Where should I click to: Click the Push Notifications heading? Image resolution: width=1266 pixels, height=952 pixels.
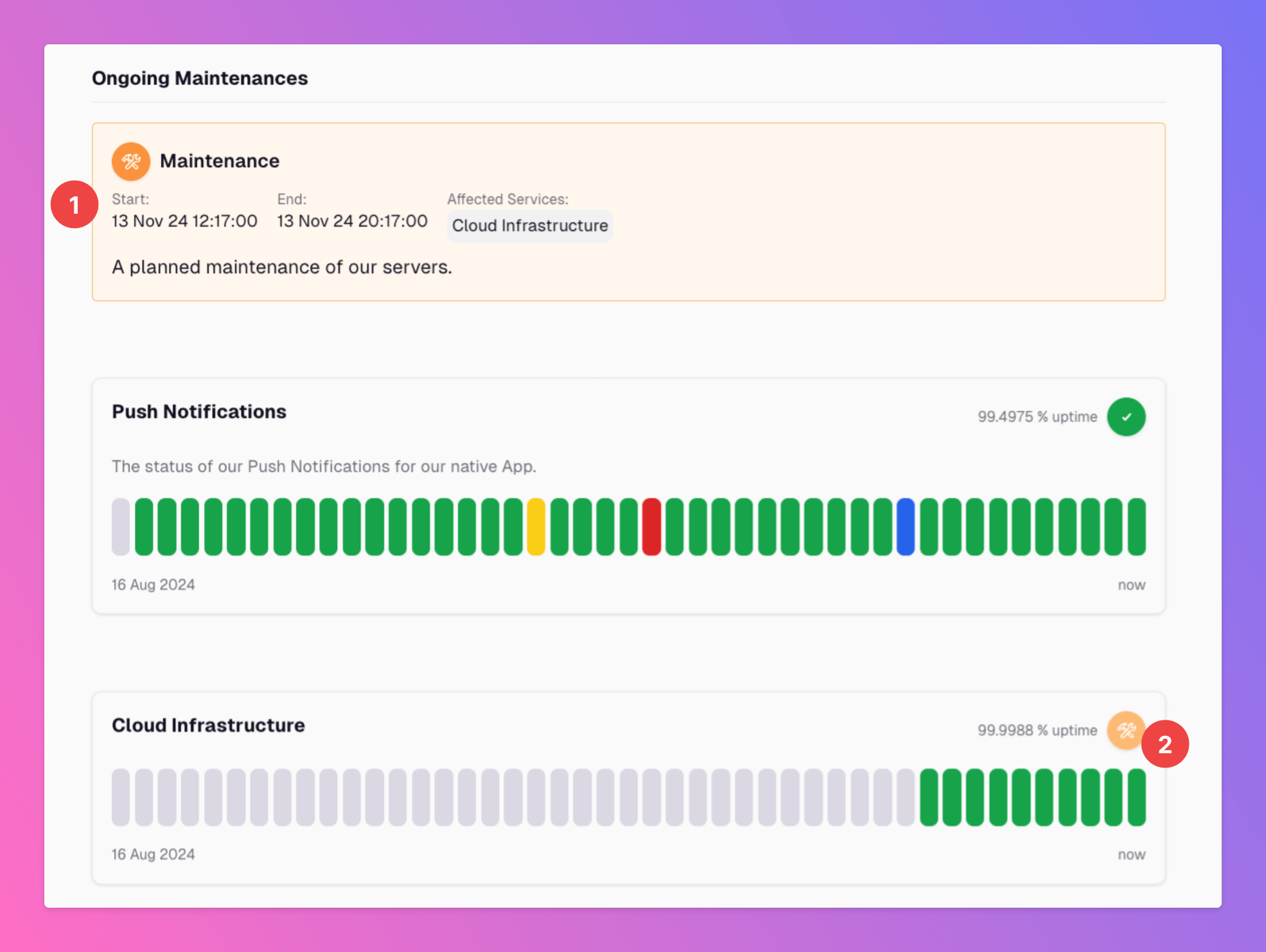coord(199,412)
